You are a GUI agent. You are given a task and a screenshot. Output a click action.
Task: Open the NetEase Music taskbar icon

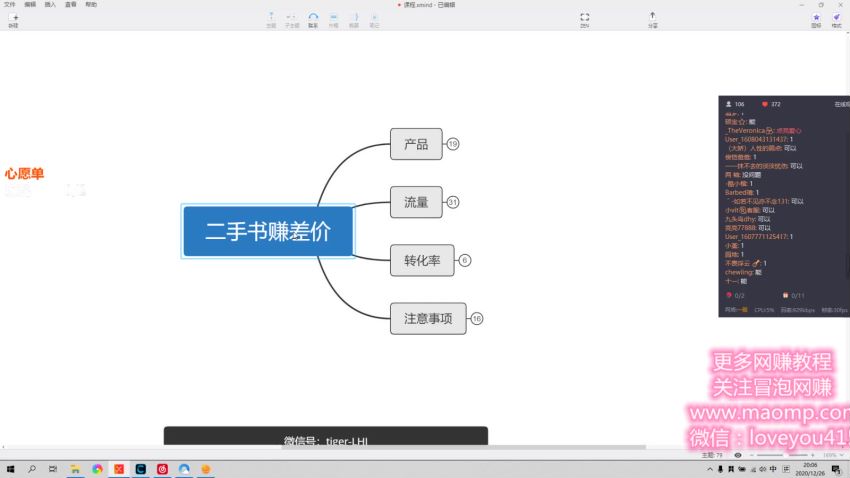pos(162,469)
